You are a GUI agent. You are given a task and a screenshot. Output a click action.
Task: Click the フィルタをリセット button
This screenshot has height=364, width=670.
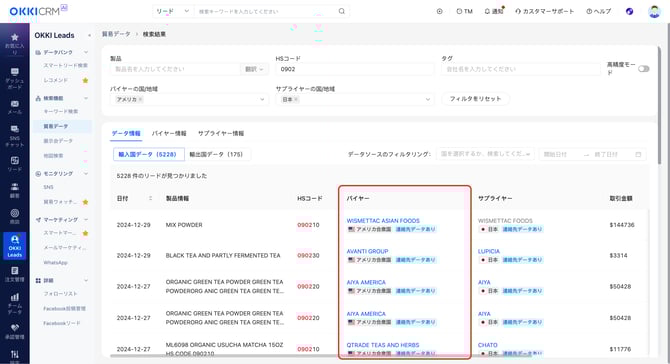pyautogui.click(x=475, y=99)
